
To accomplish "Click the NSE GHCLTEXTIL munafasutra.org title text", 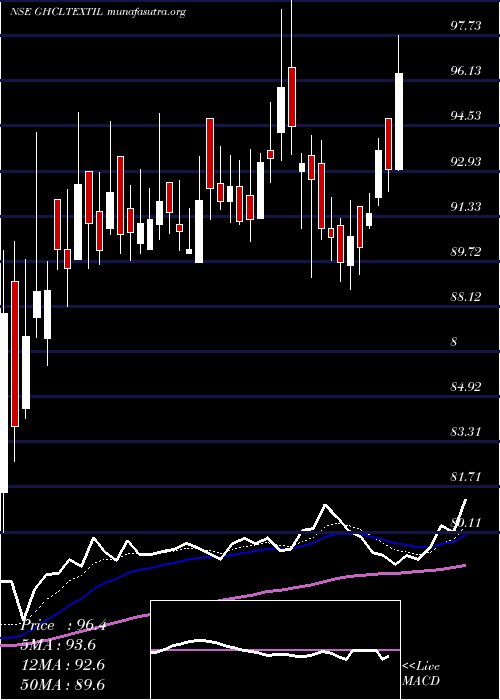I will click(97, 12).
